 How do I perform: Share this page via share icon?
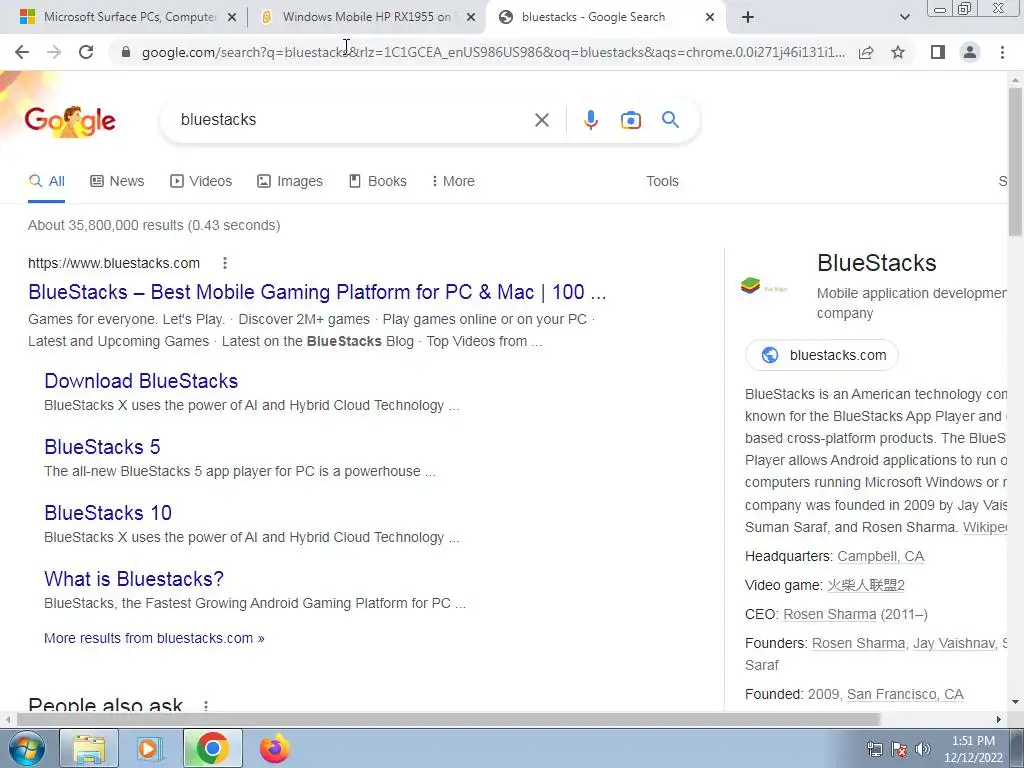[866, 52]
